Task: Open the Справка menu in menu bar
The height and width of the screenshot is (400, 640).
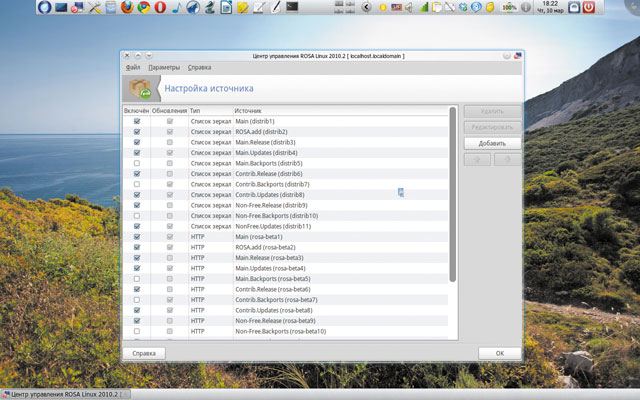Action: coord(199,67)
